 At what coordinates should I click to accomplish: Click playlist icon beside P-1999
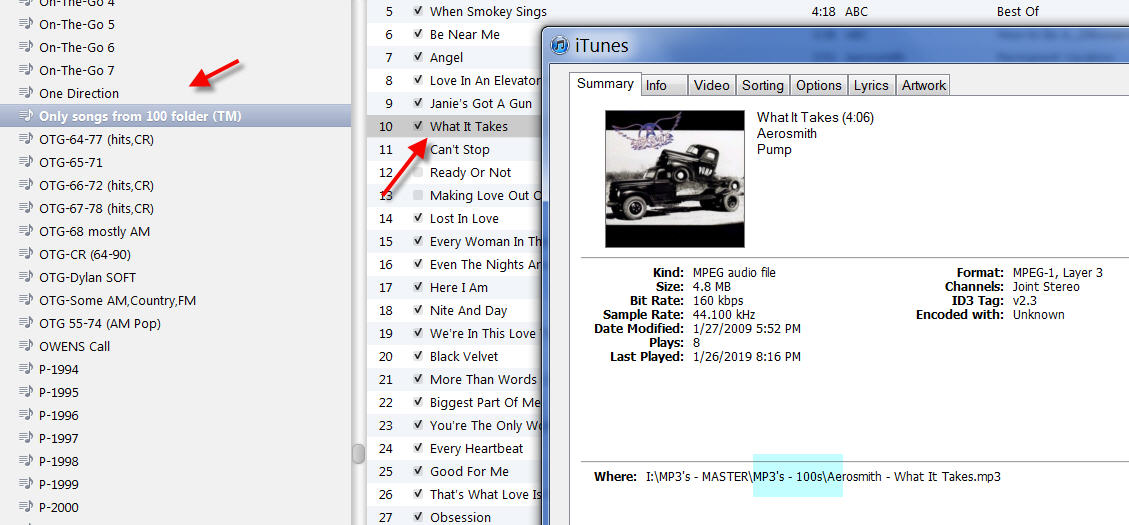coord(27,484)
